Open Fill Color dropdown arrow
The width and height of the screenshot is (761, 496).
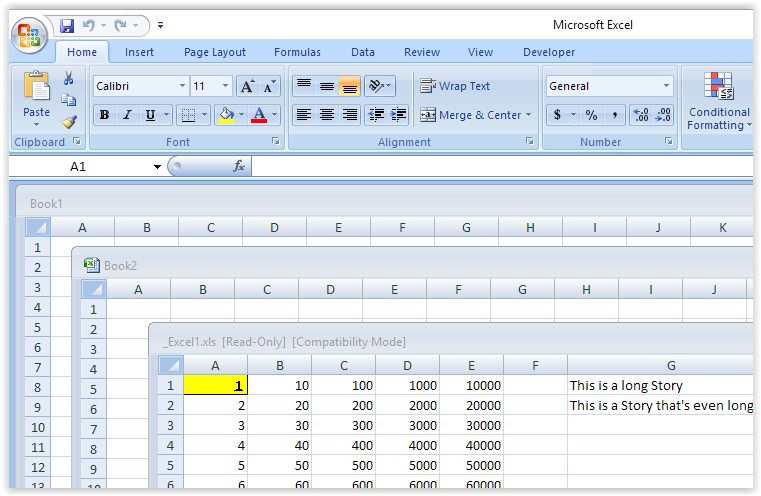point(242,115)
